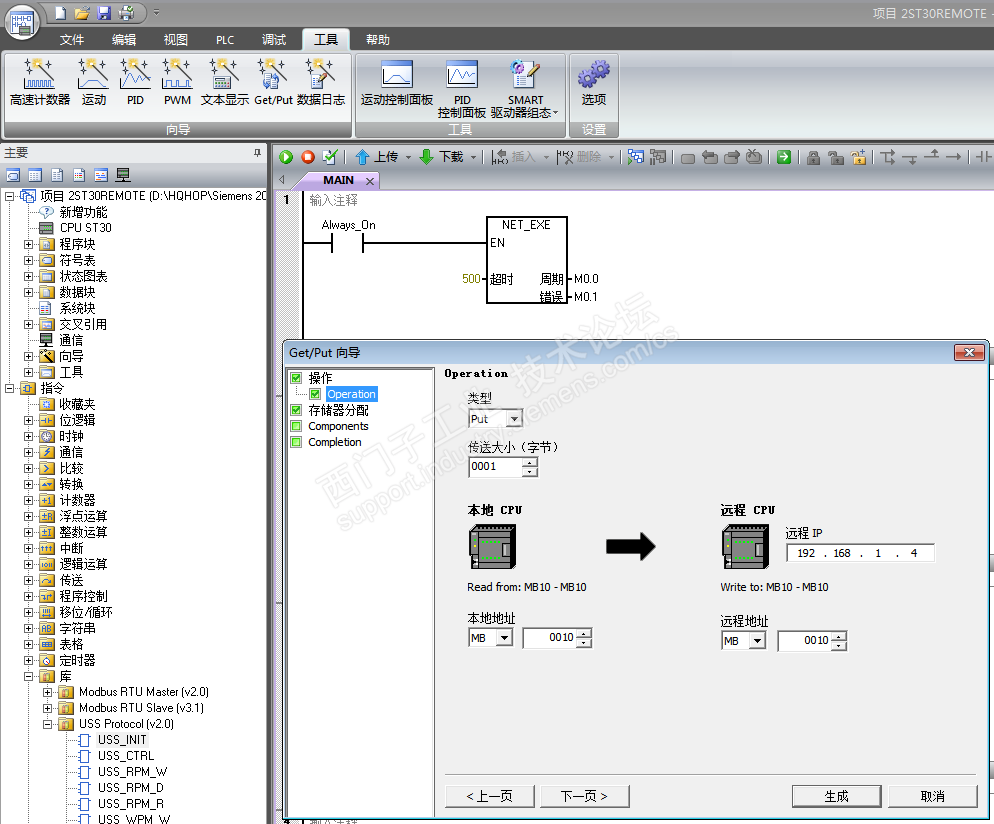
Task: Expand the Modbus RTU Master (v2.0) library
Action: (48, 692)
